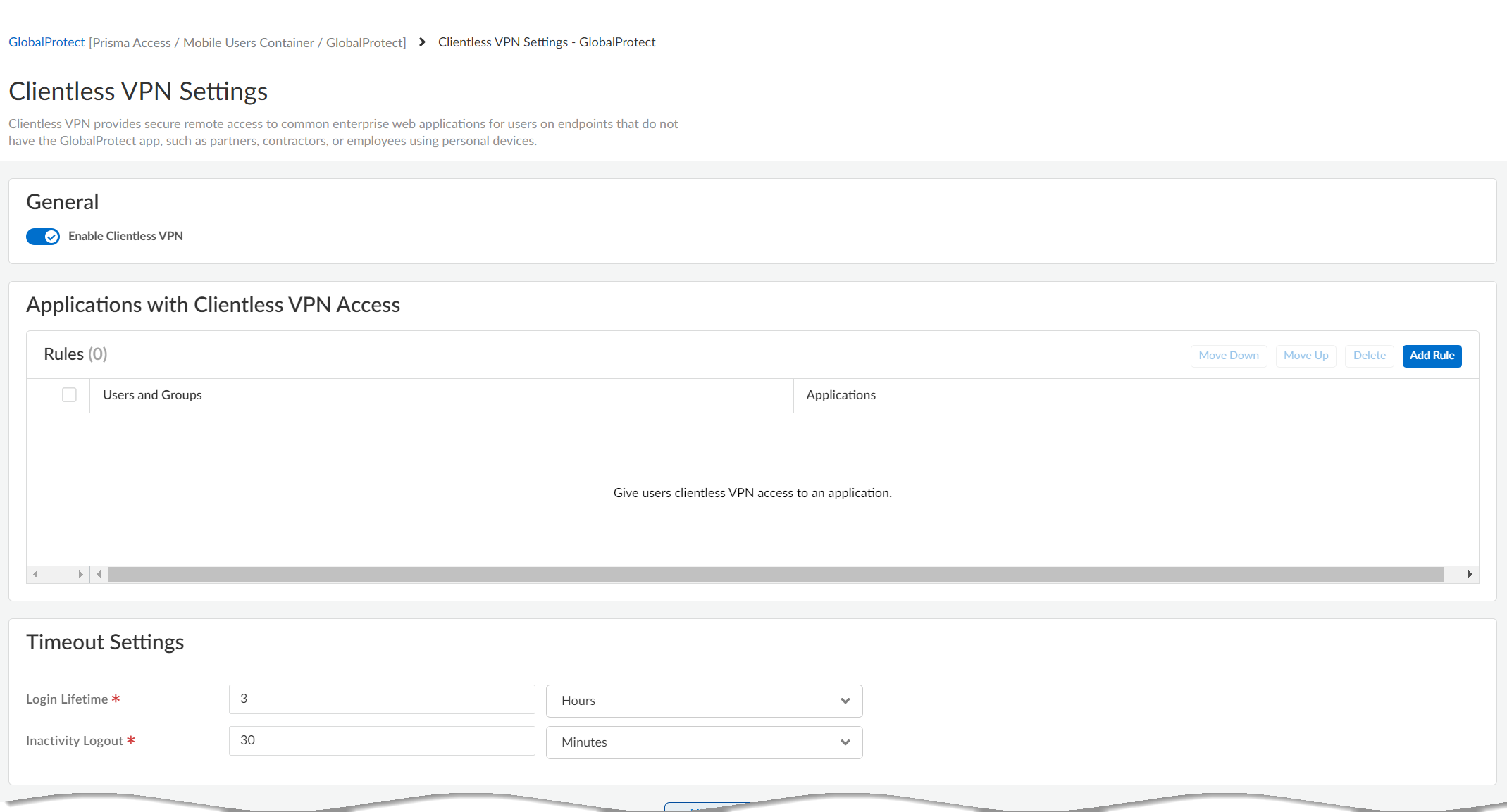Open the Hours unit dropdown

703,701
